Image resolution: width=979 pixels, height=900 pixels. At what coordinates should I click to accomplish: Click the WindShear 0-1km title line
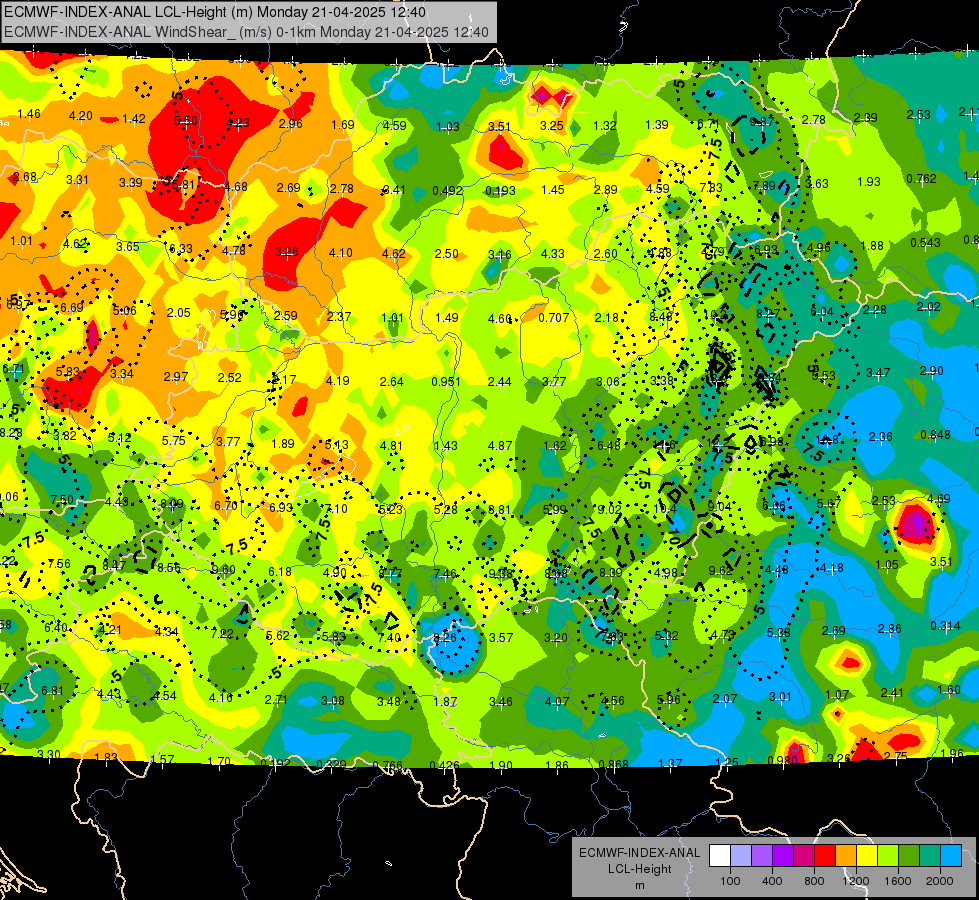[246, 32]
